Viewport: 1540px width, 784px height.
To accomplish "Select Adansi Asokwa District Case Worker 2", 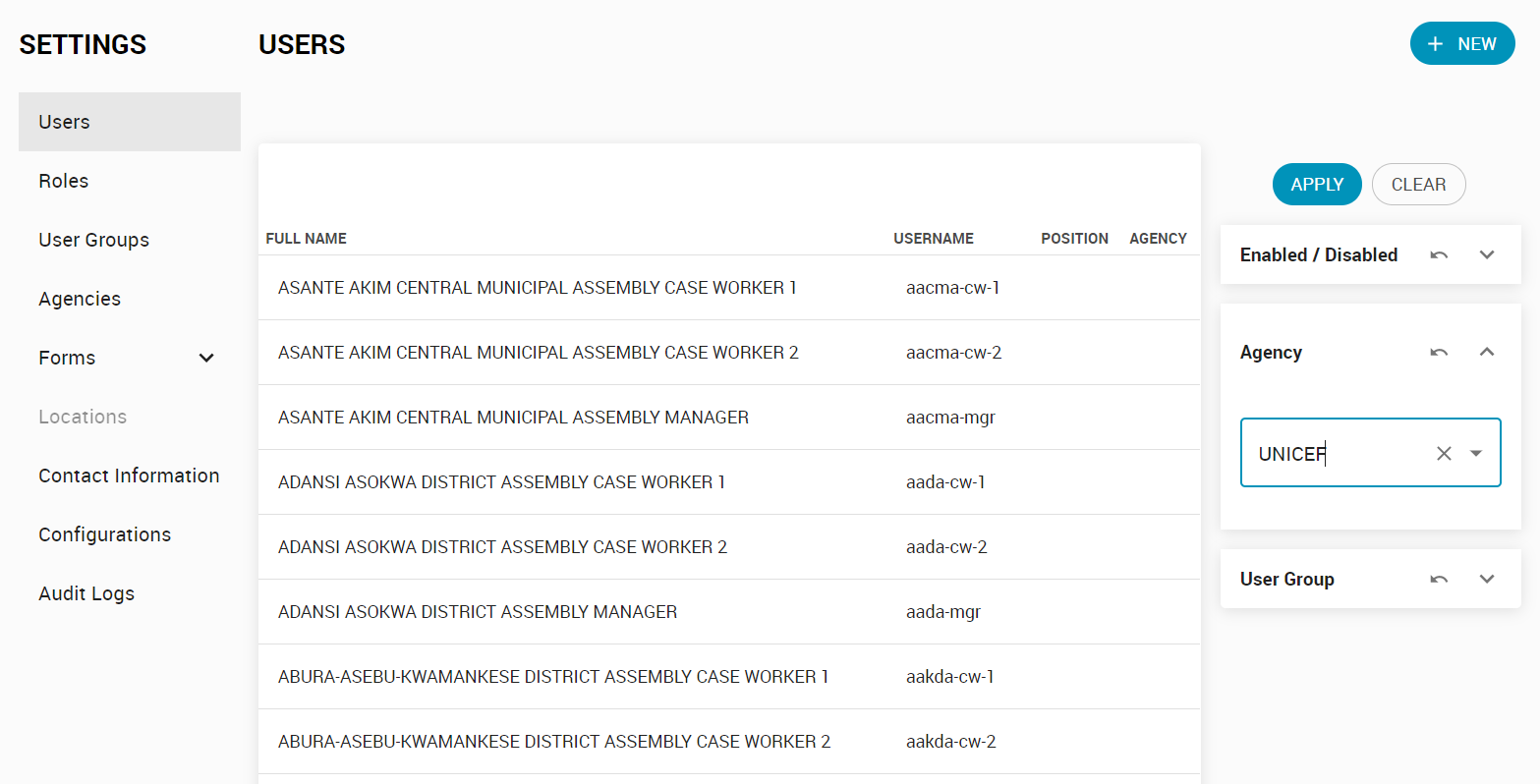I will [729, 547].
